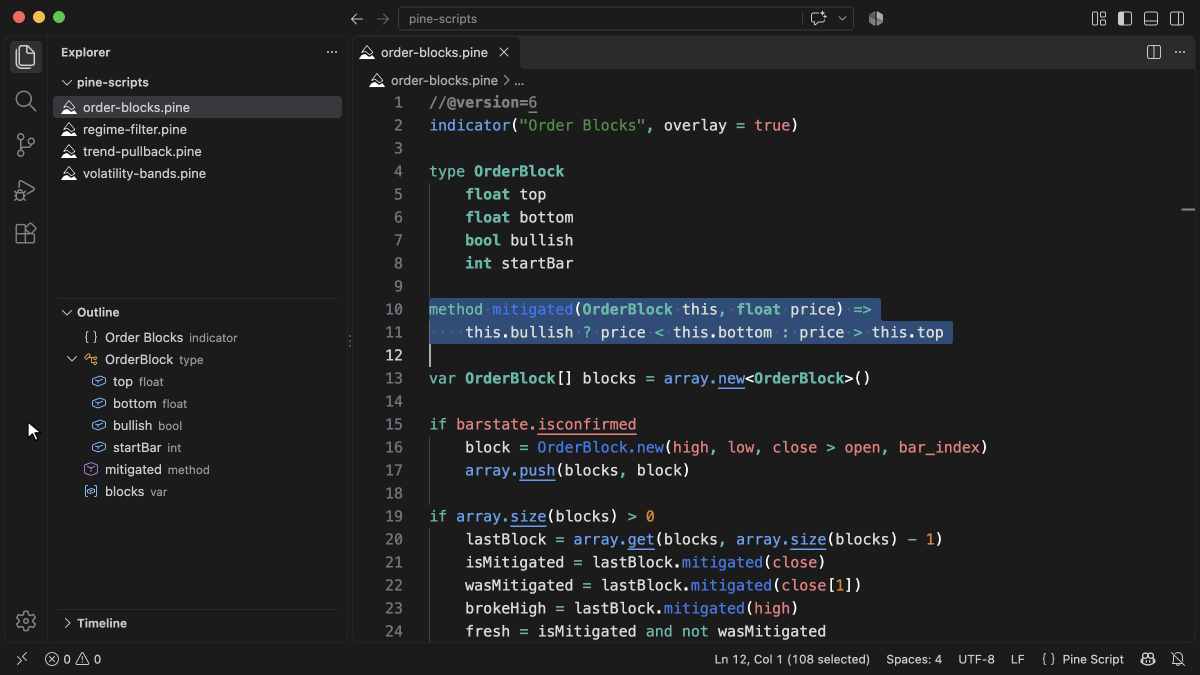Viewport: 1200px width, 675px height.
Task: Collapse the OrderBlock type in Outline
Action: pyautogui.click(x=72, y=359)
